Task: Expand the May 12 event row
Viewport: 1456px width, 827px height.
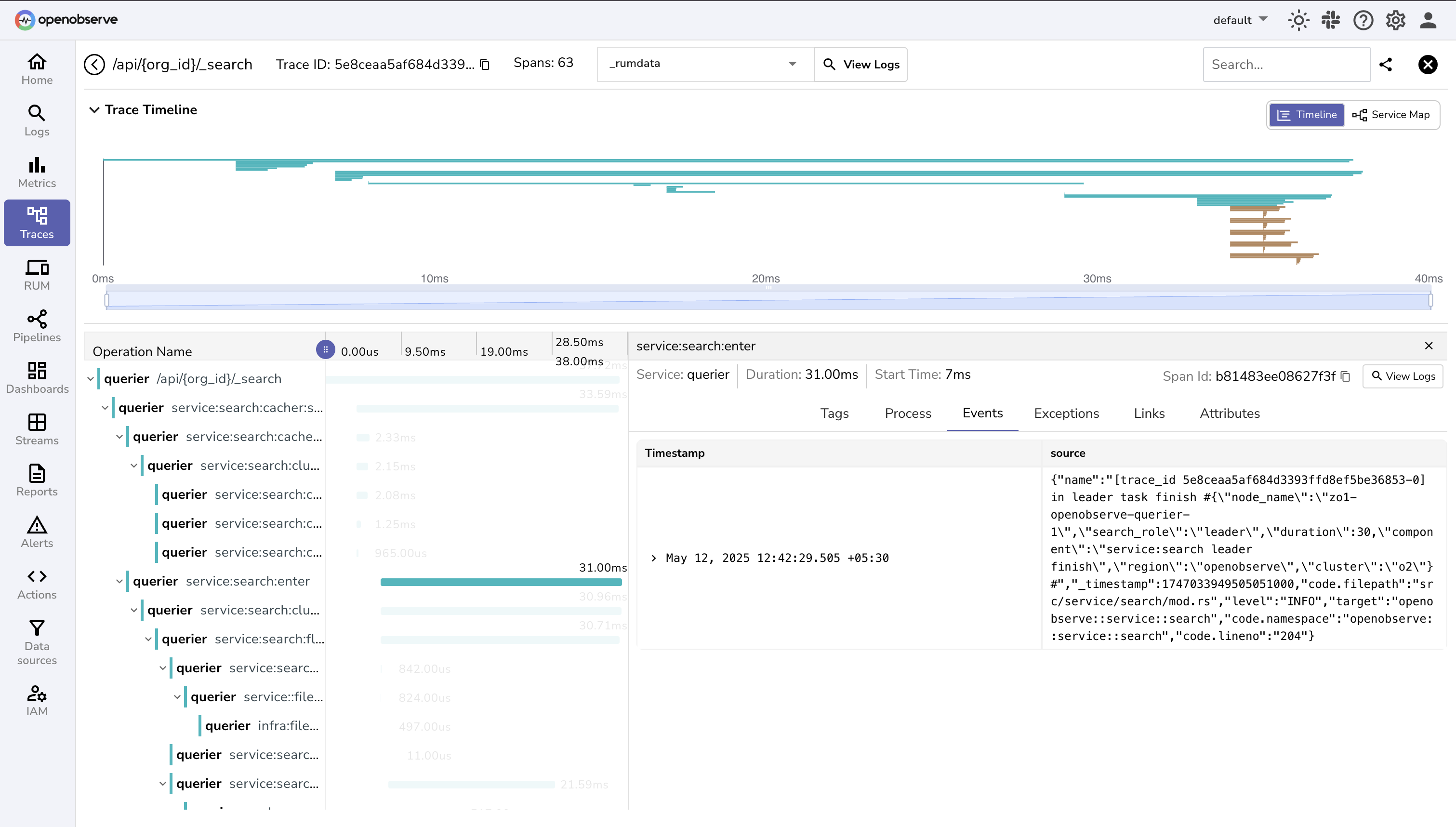Action: coord(654,558)
